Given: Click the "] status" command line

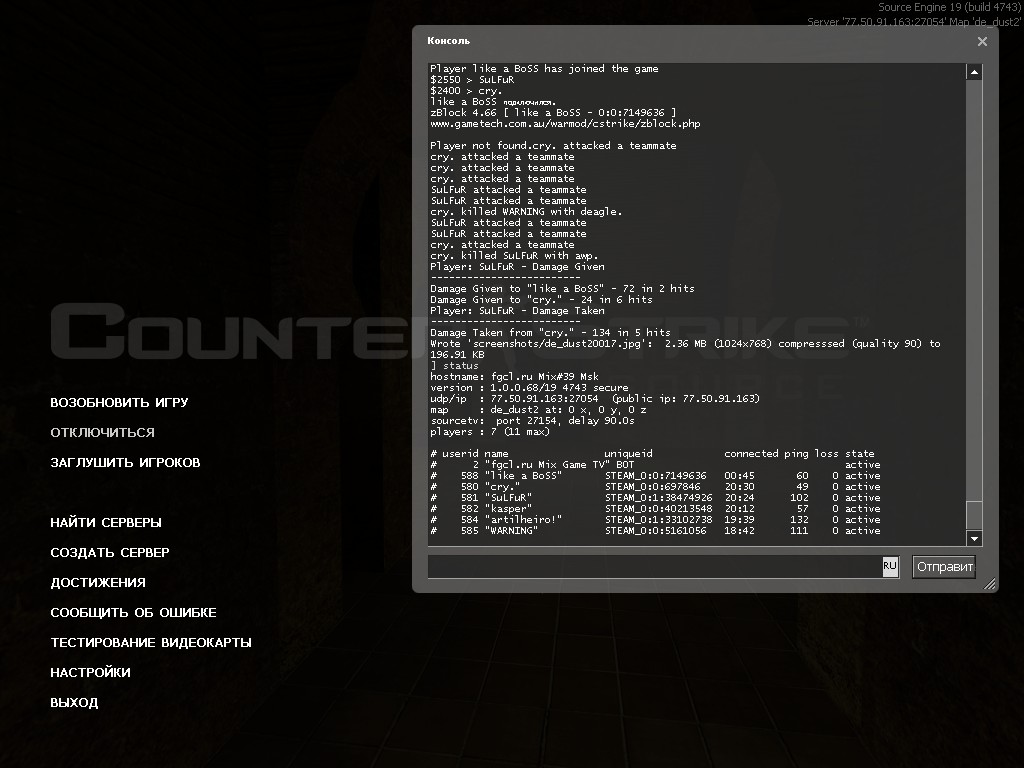Looking at the screenshot, I should click(455, 365).
